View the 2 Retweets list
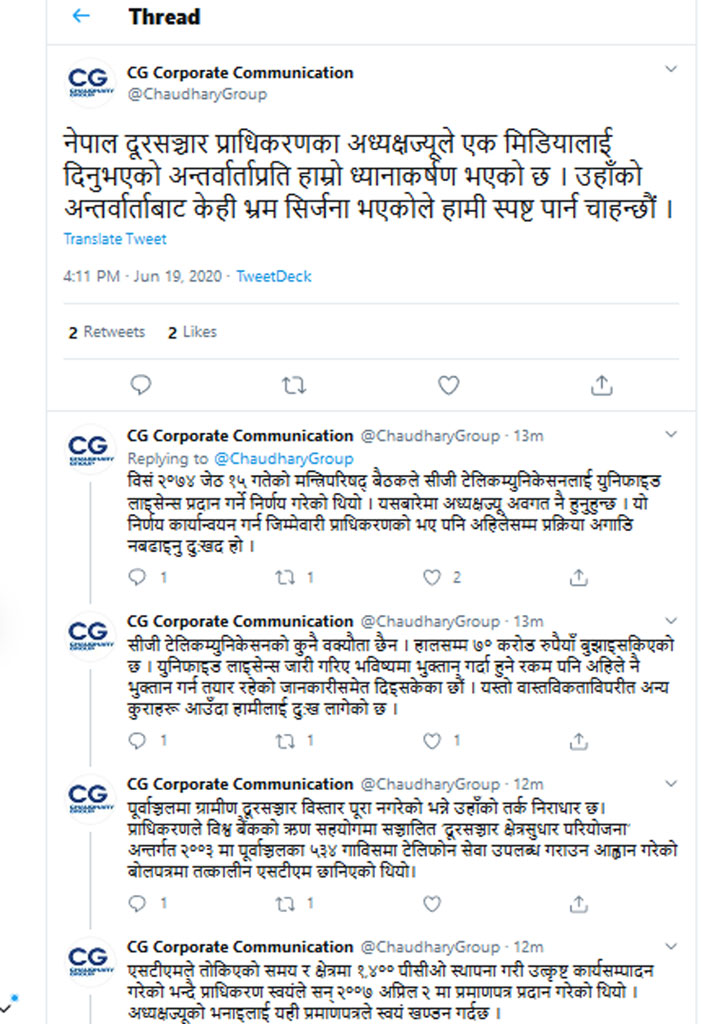Image resolution: width=720 pixels, height=1024 pixels. 106,332
